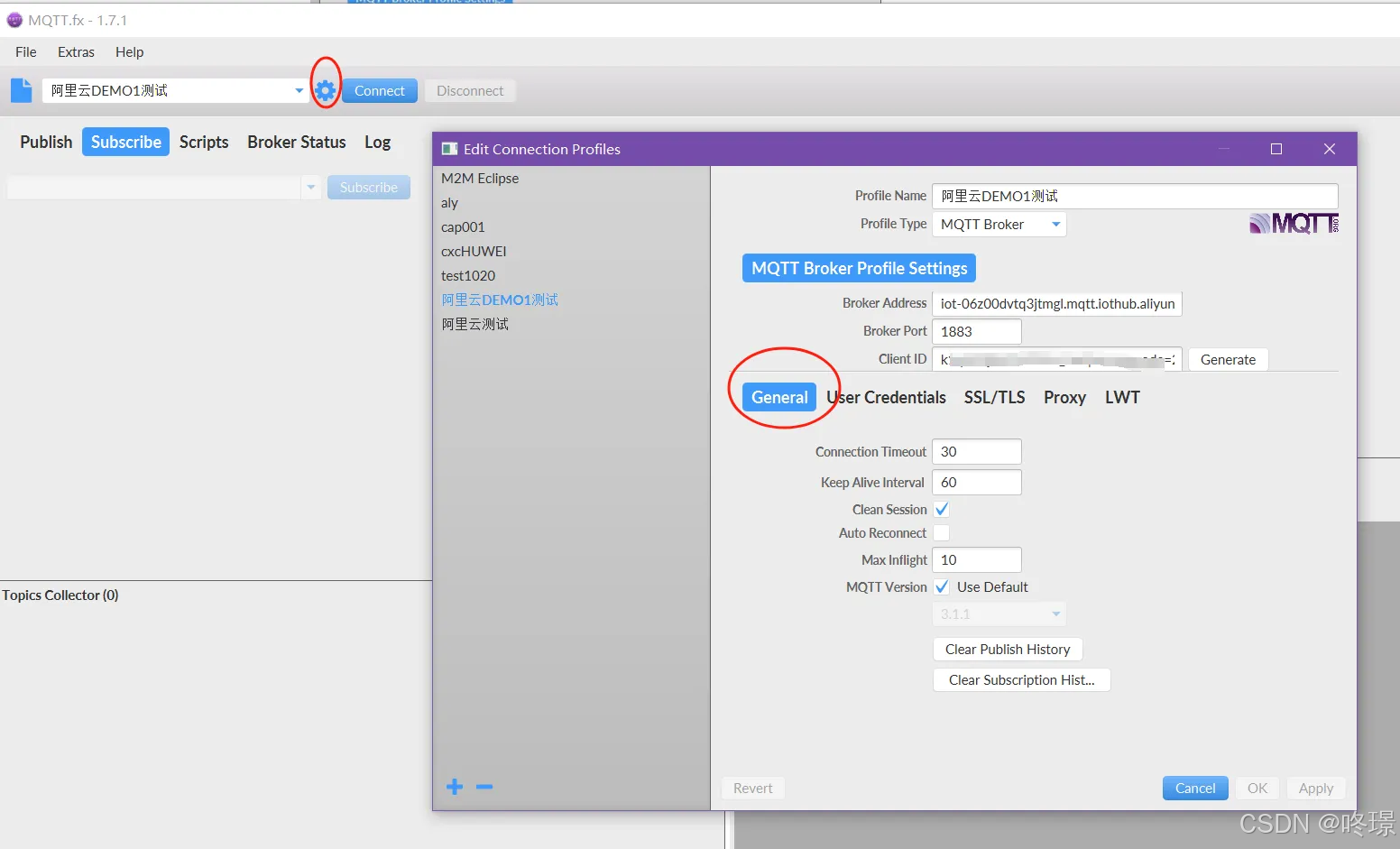
Task: Close the Edit Connection Profiles dialog
Action: [x=1330, y=149]
